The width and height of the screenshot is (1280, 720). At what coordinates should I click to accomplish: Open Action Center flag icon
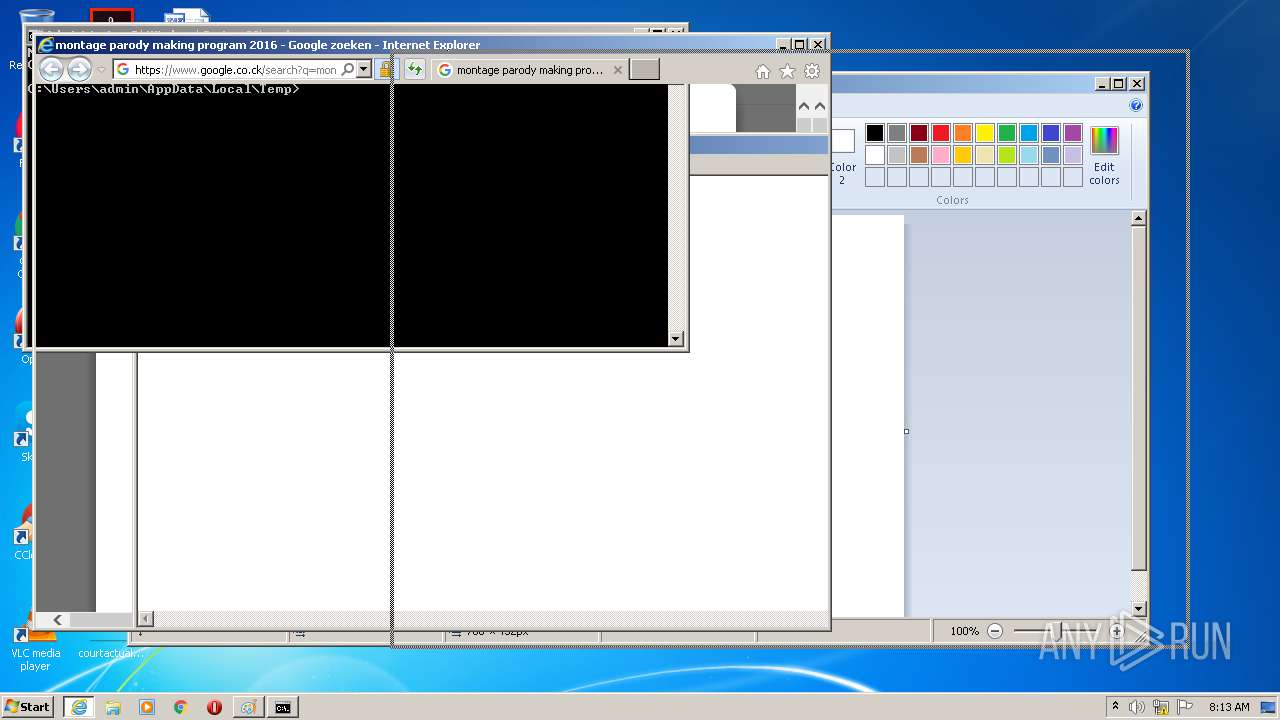(x=1185, y=707)
